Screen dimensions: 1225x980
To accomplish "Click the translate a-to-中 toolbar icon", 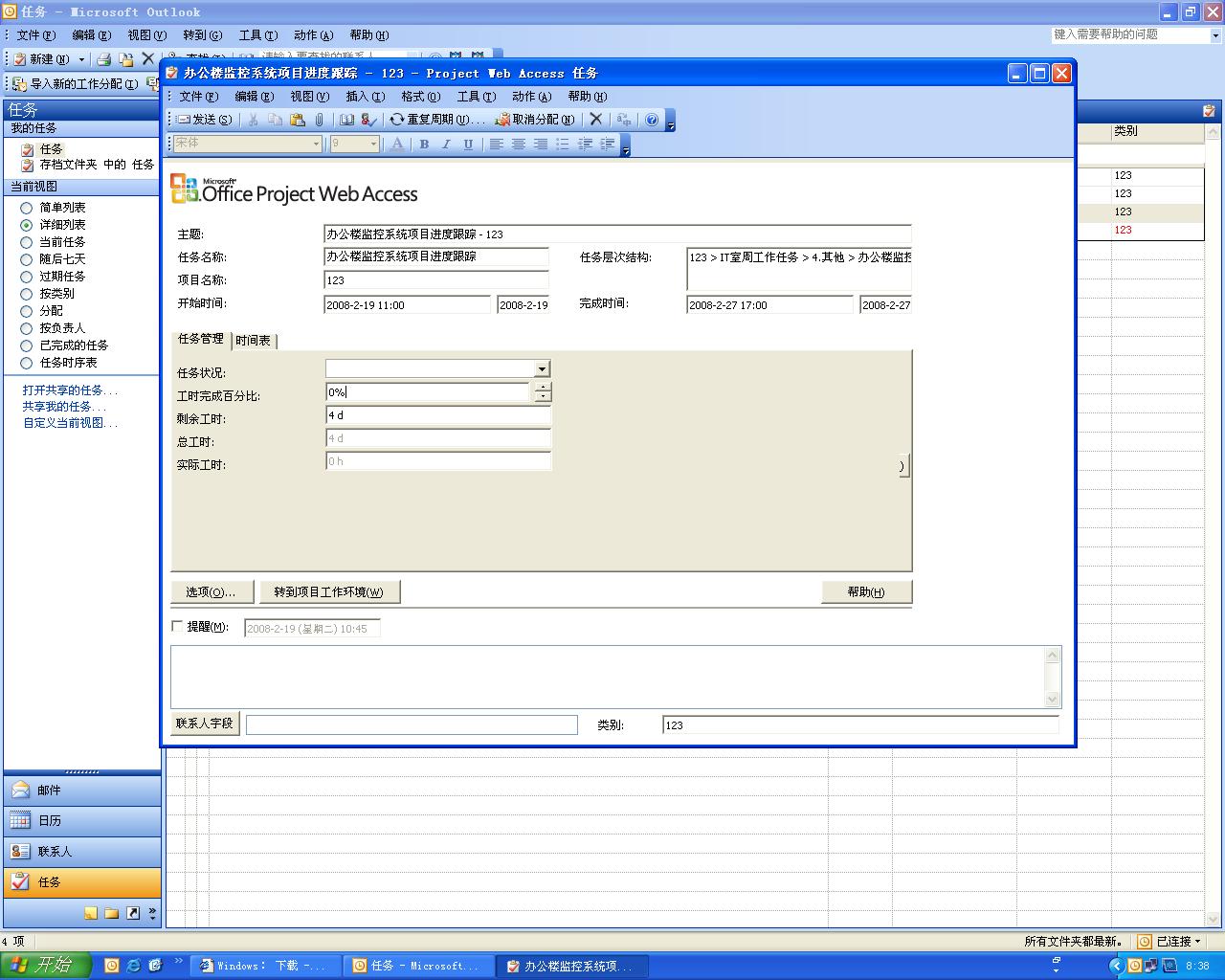I will pos(624,120).
